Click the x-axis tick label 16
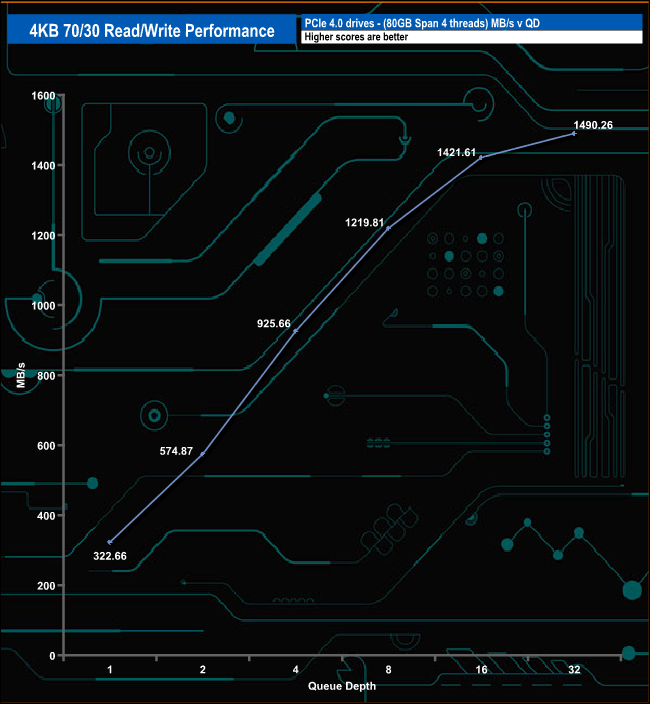The width and height of the screenshot is (650, 704). click(481, 669)
